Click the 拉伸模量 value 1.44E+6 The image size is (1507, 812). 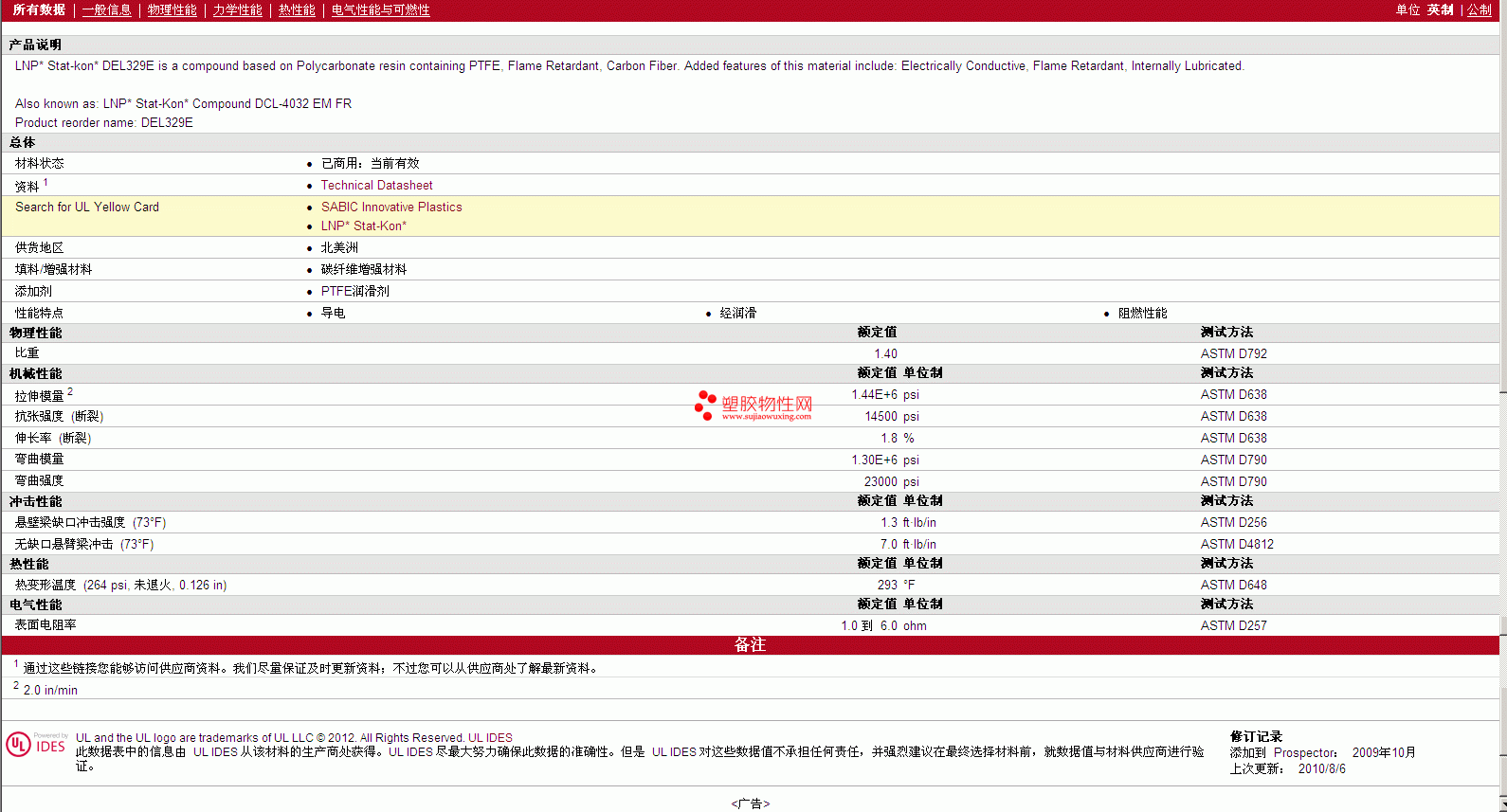point(874,395)
